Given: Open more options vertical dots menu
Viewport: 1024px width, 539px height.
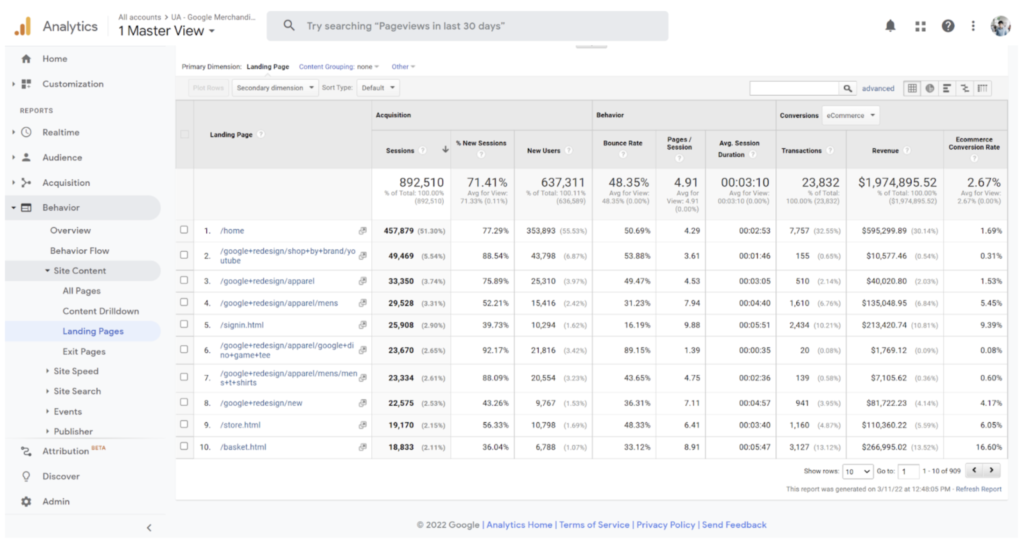Looking at the screenshot, I should point(973,26).
